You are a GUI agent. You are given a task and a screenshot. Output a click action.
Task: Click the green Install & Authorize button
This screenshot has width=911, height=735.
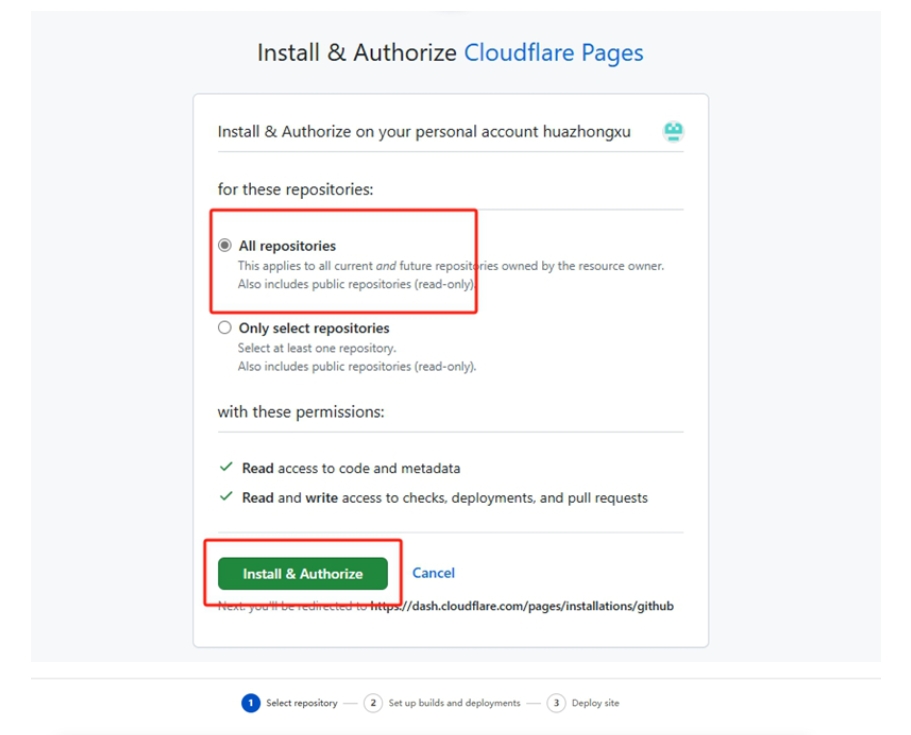[x=303, y=573]
